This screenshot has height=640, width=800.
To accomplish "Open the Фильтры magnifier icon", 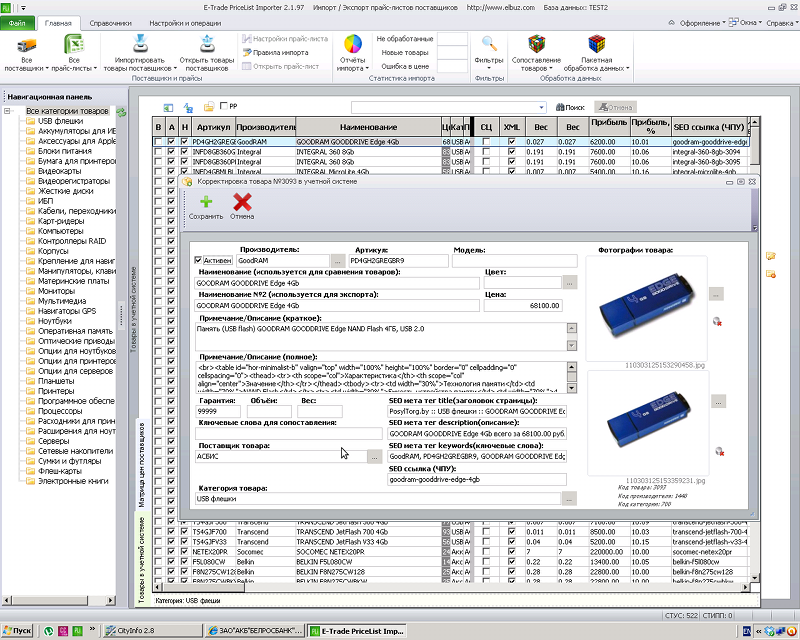I will 489,44.
